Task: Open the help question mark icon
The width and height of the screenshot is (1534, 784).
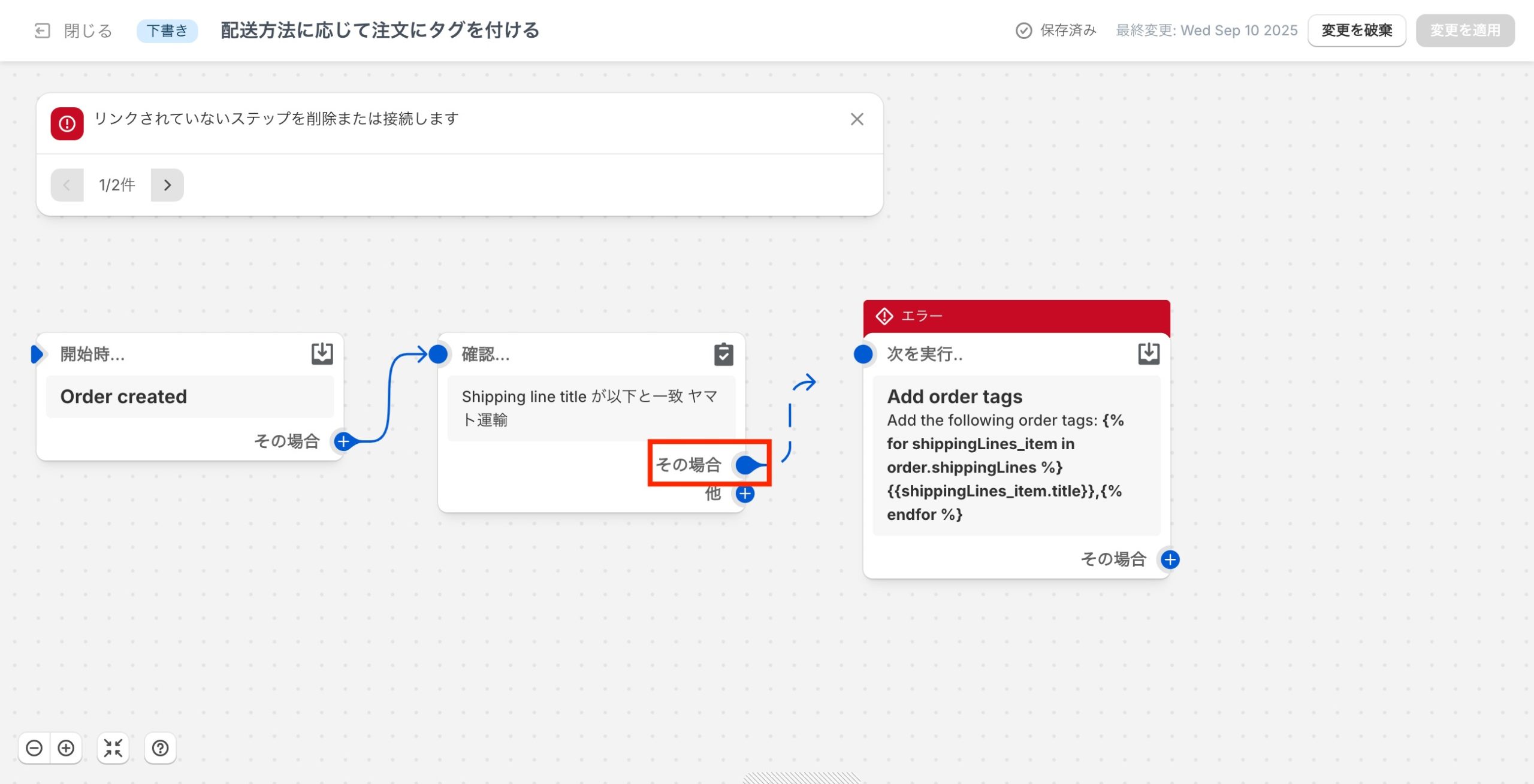Action: (160, 748)
